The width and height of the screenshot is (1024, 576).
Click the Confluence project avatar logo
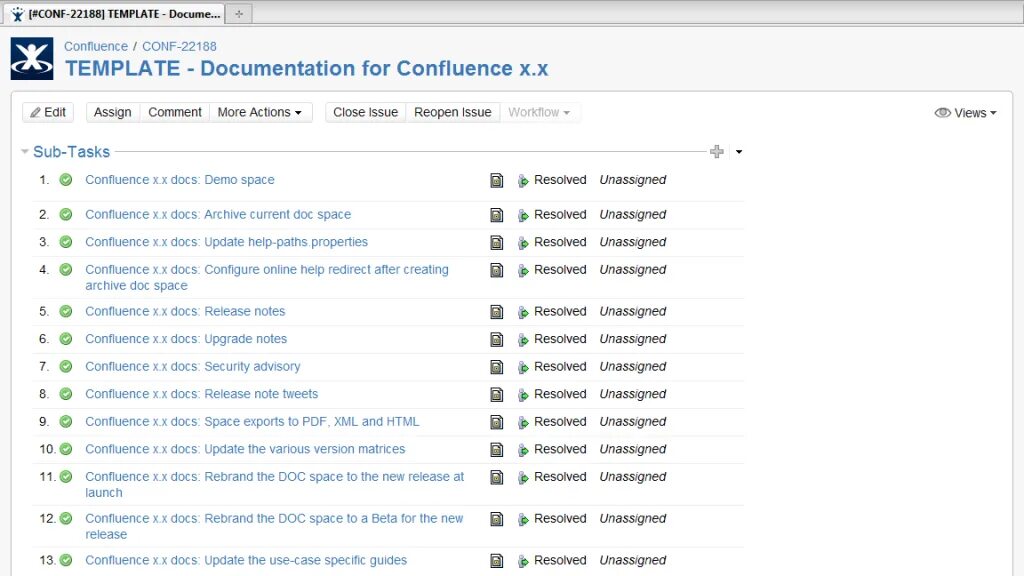coord(32,59)
